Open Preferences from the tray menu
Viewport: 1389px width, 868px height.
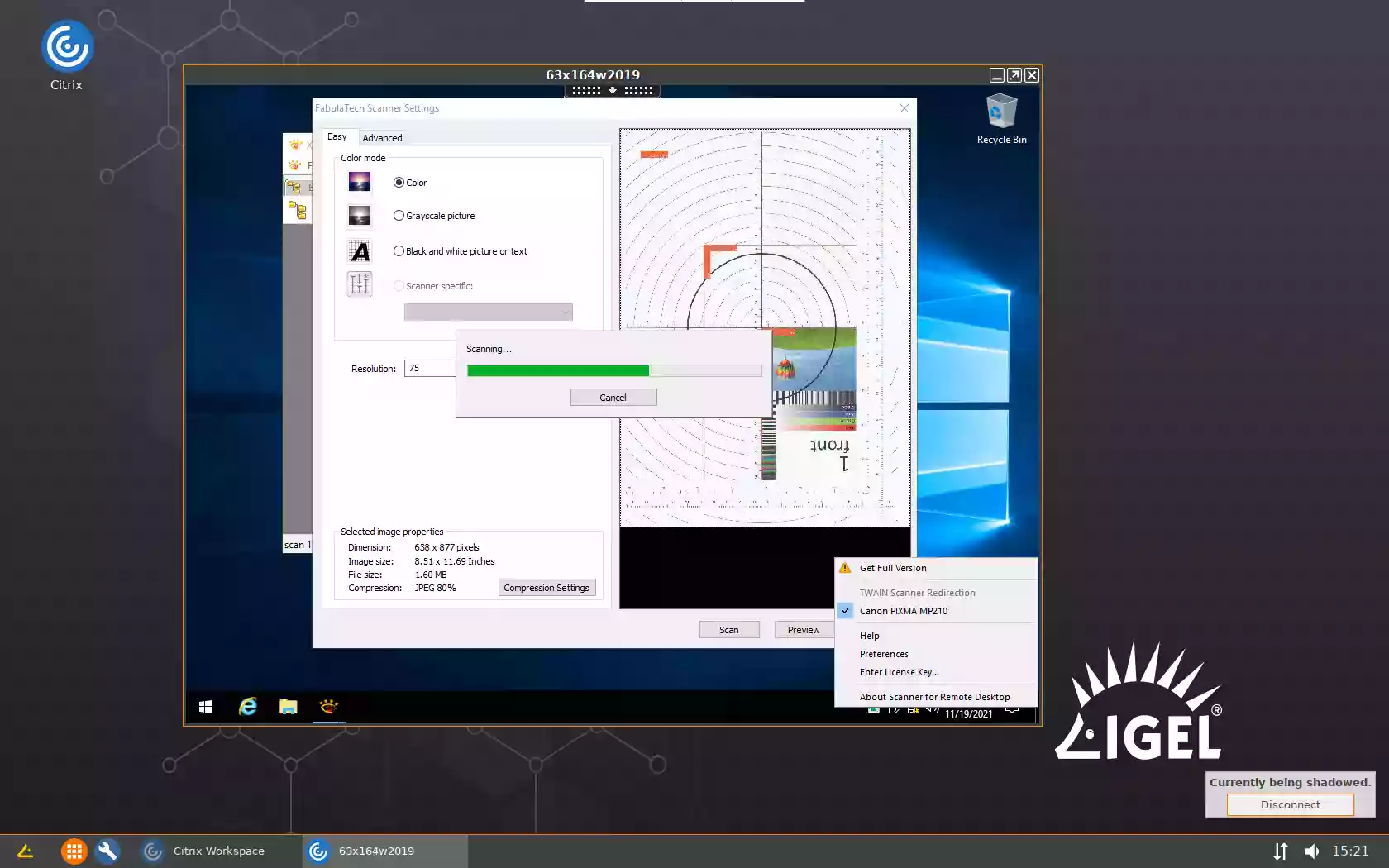pyautogui.click(x=936, y=654)
